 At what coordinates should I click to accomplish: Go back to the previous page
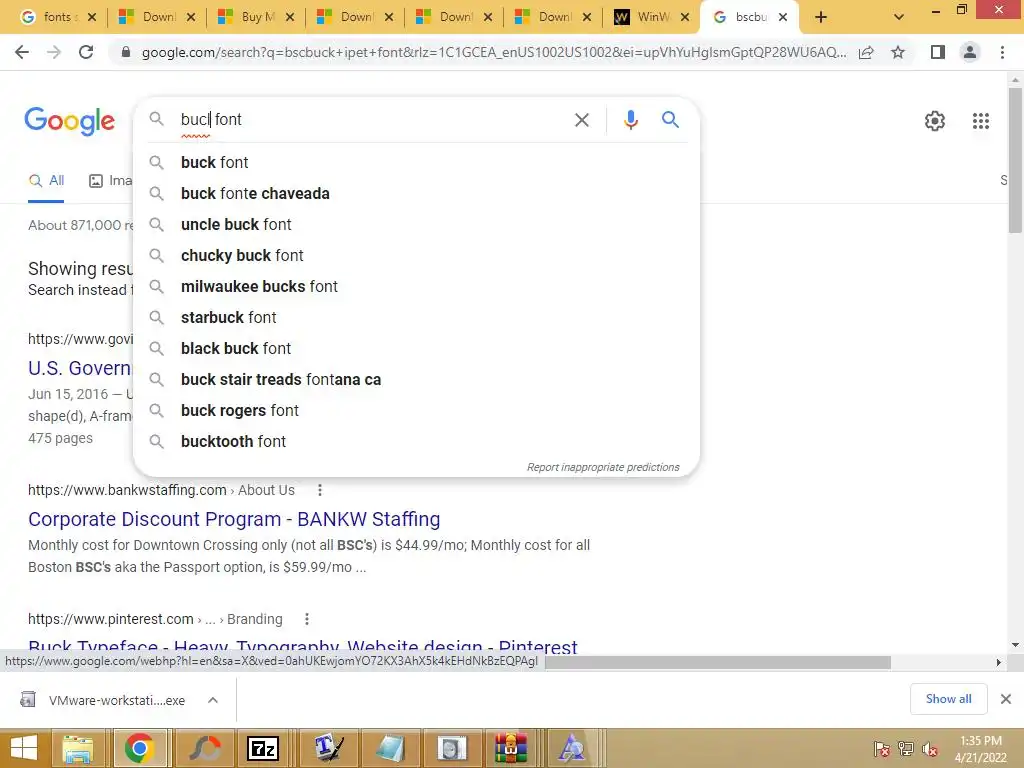22,52
